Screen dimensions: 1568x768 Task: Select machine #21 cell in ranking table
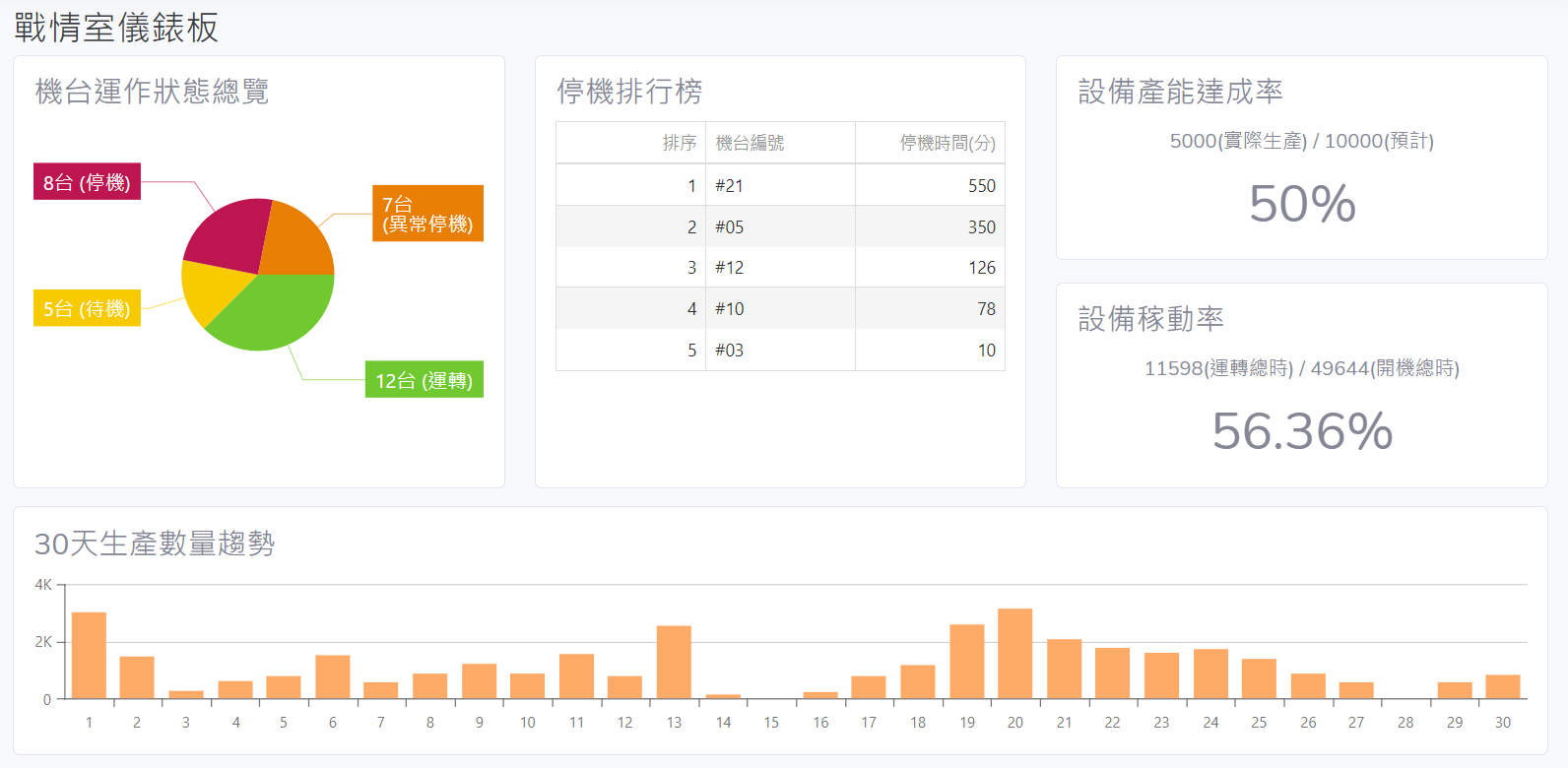point(780,185)
